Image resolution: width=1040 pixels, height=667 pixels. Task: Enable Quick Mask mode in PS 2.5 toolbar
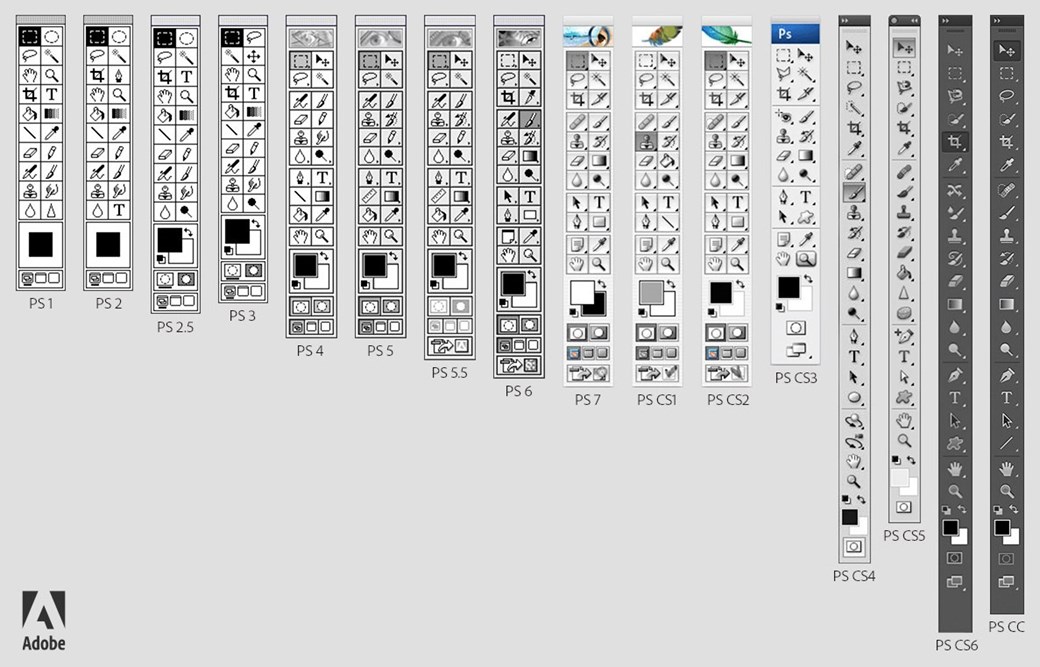(186, 279)
